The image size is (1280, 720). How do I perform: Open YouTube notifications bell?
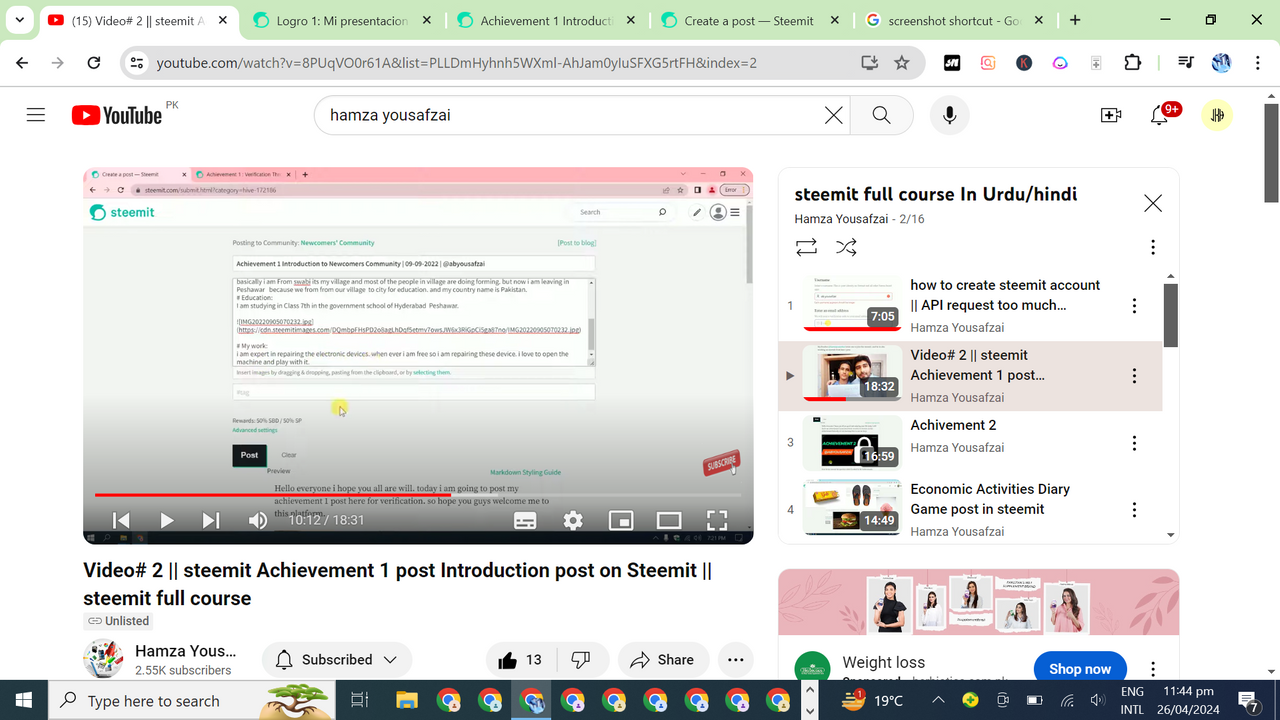click(1160, 115)
